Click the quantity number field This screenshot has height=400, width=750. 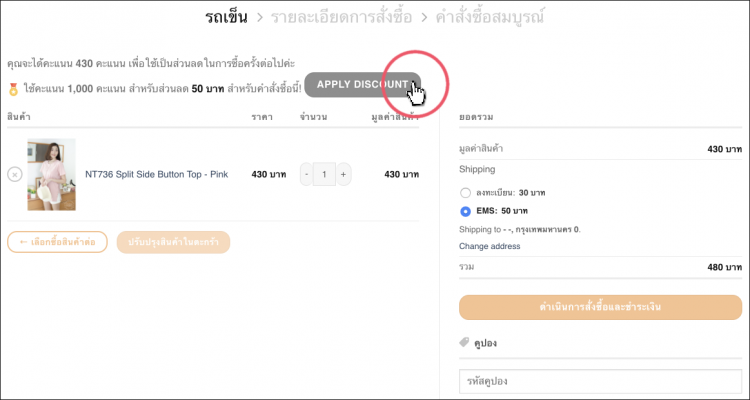tap(324, 174)
